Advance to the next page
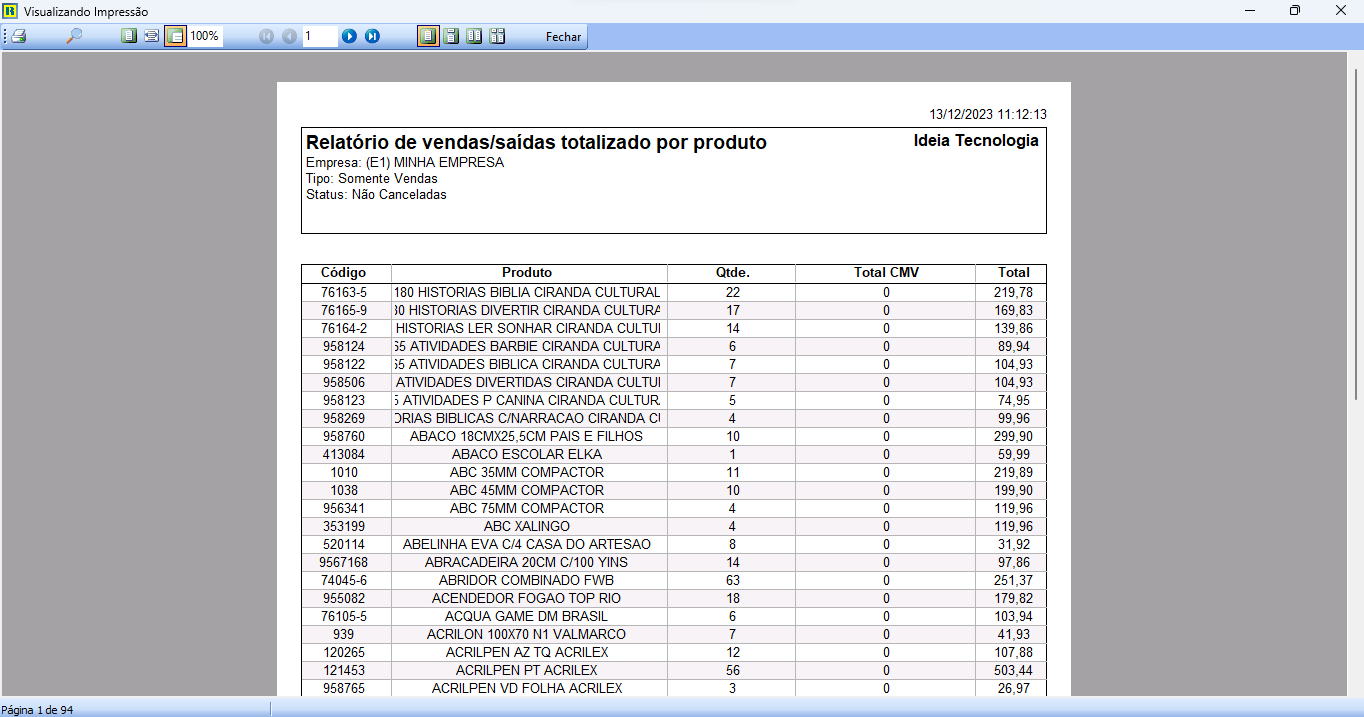 pos(349,36)
